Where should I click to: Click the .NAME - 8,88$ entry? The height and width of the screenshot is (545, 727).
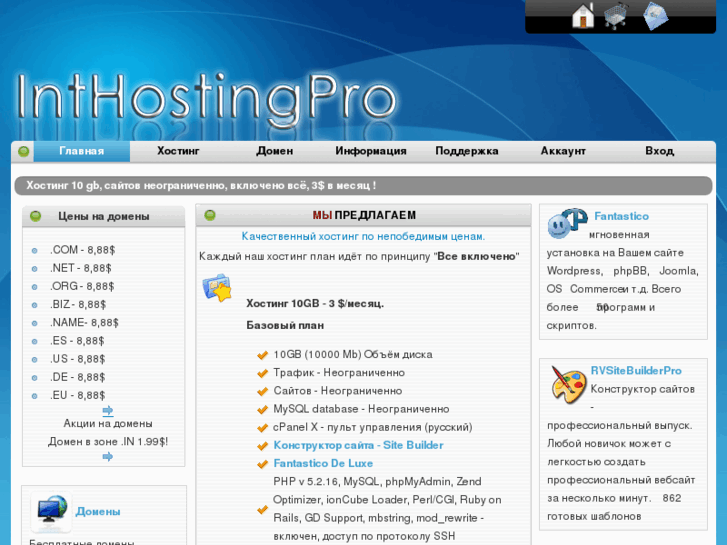(84, 322)
